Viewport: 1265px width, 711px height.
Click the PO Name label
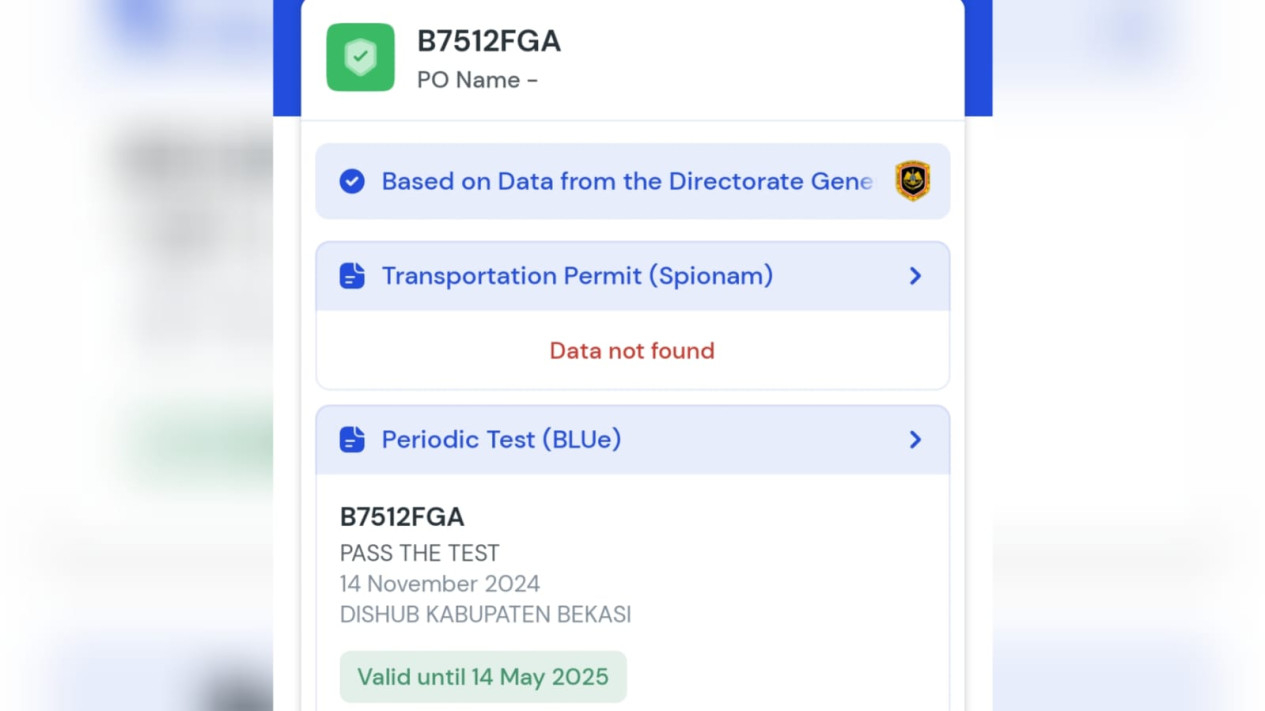point(477,80)
